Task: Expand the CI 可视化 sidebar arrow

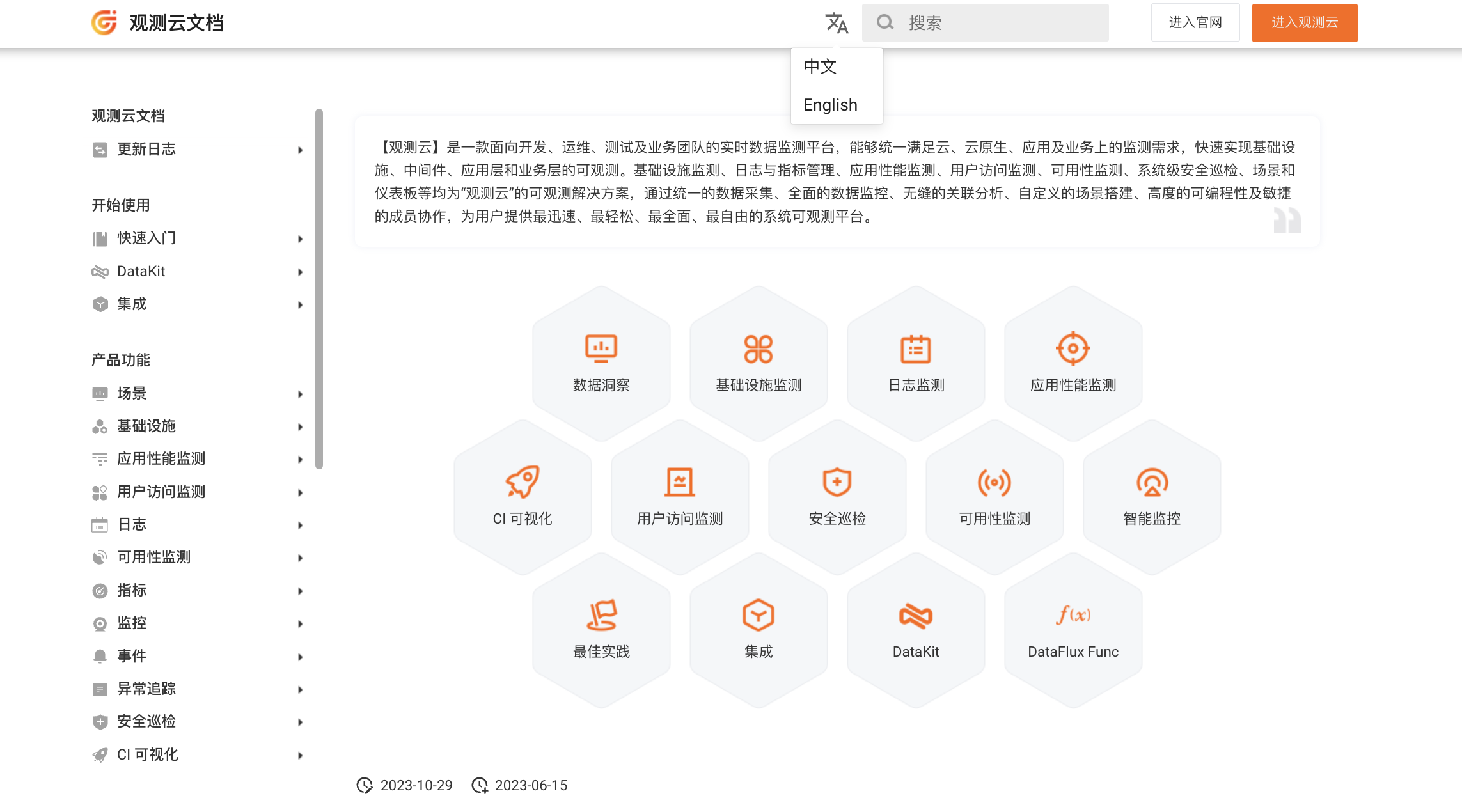Action: pos(301,755)
